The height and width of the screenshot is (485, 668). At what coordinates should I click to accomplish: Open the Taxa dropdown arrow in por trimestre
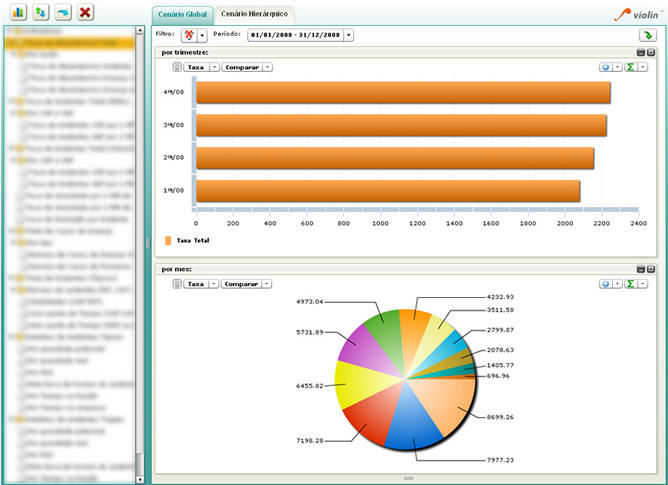pos(215,67)
